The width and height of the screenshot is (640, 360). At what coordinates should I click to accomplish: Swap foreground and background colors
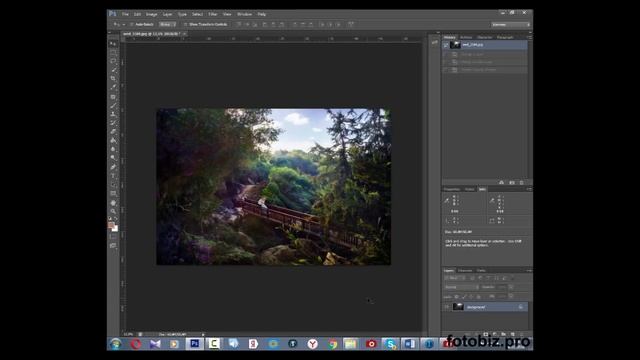[116, 219]
